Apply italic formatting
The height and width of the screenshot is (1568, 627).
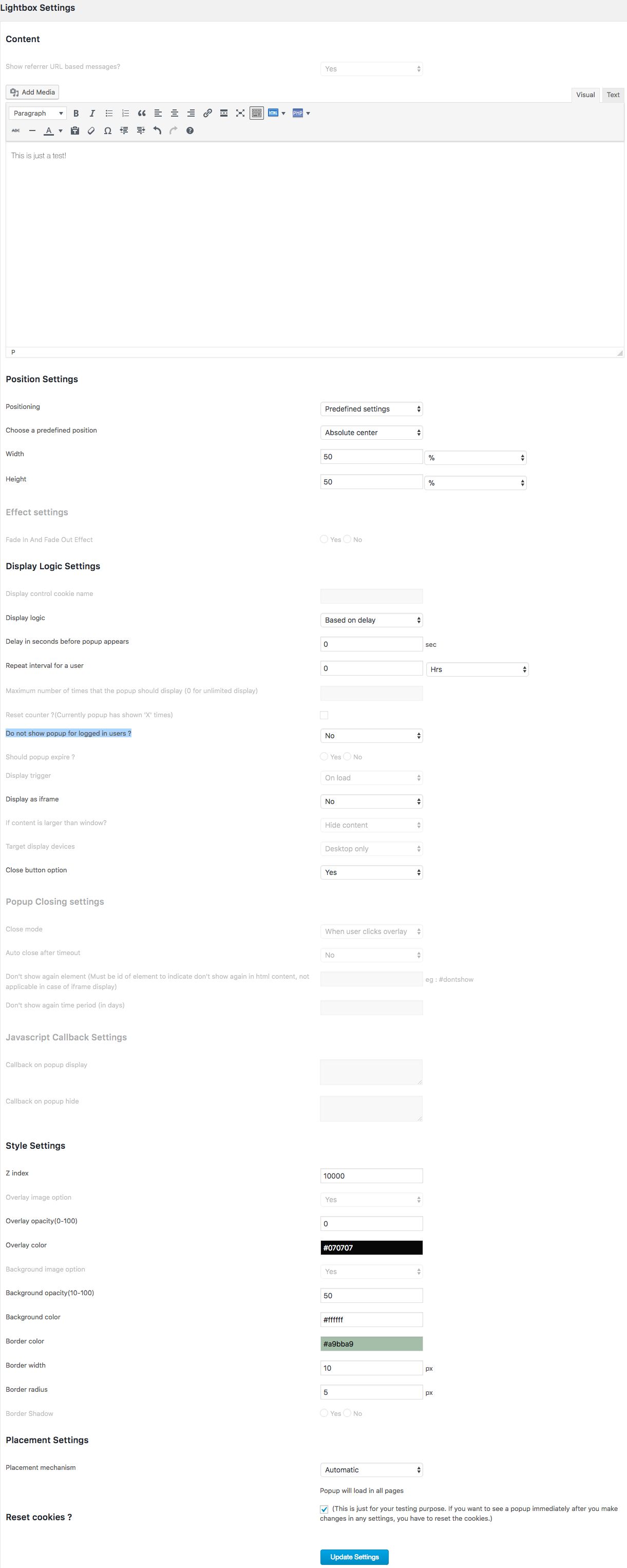point(92,113)
